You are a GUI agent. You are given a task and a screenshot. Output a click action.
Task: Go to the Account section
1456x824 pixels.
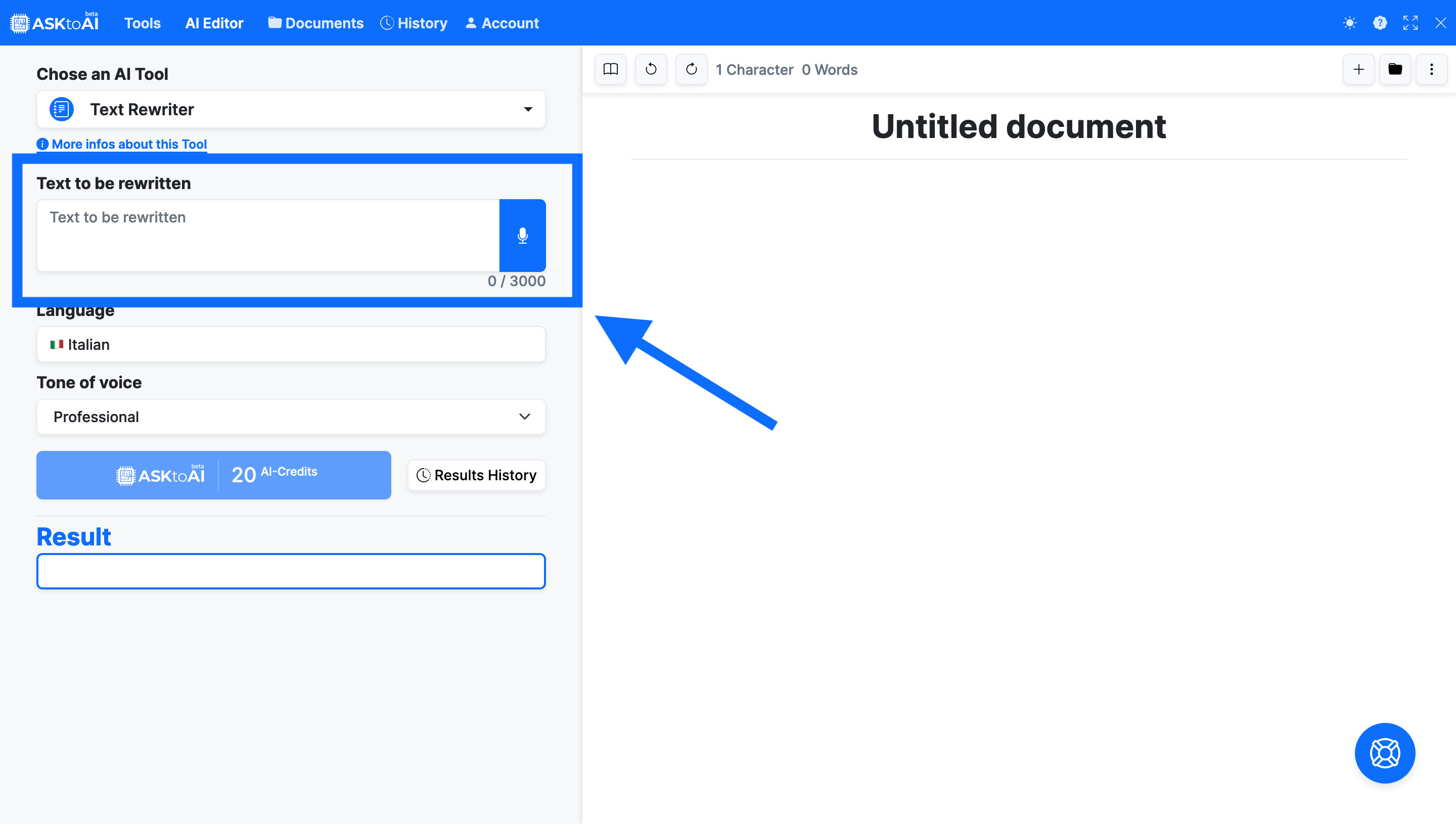click(x=502, y=23)
